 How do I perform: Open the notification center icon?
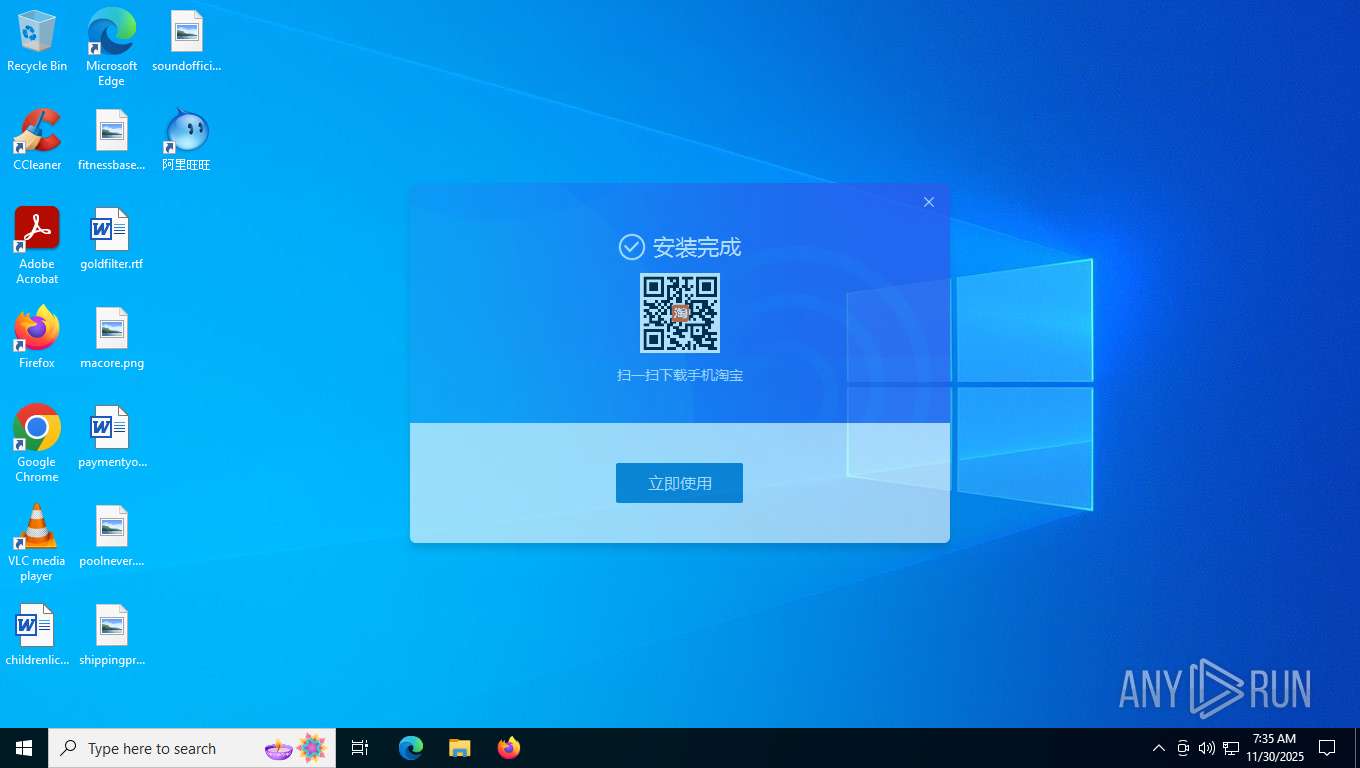pos(1327,748)
